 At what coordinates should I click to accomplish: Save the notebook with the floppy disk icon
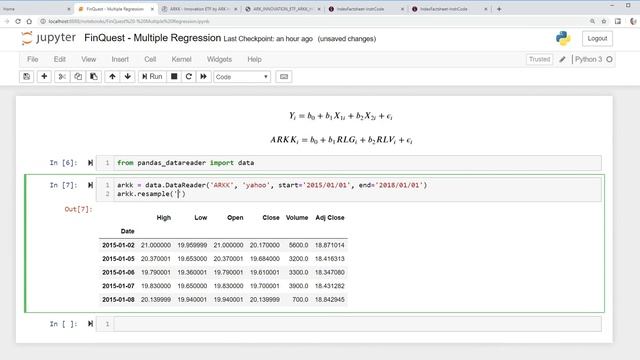click(27, 77)
